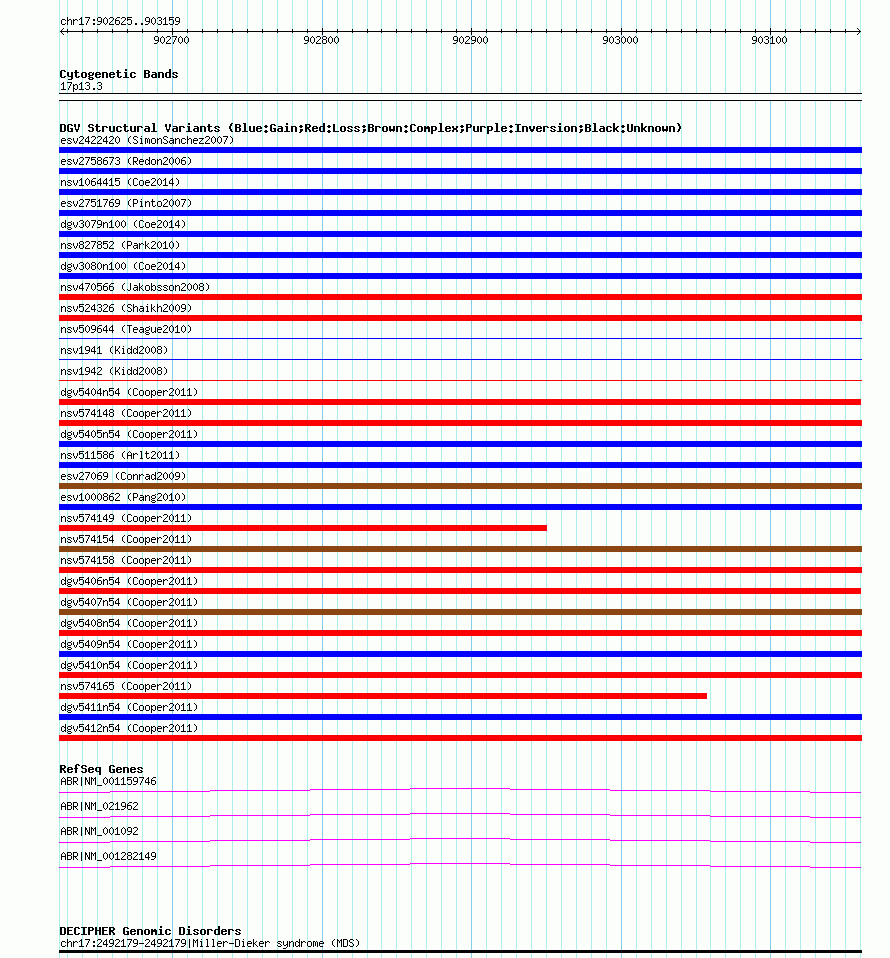Click the magenta line under ABR|NM_001282149
This screenshot has width=890, height=958.
461,866
